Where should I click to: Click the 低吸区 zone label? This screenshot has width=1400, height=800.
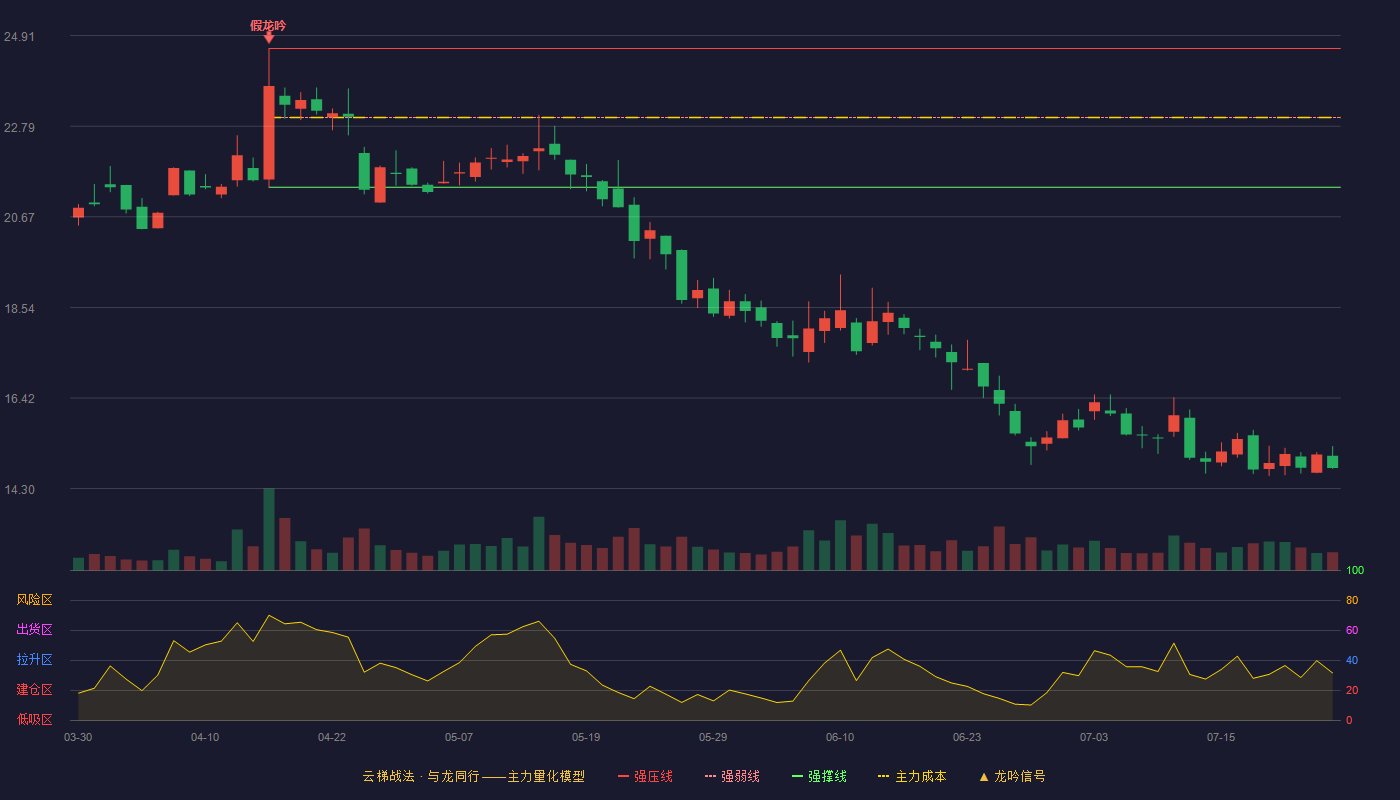[34, 719]
